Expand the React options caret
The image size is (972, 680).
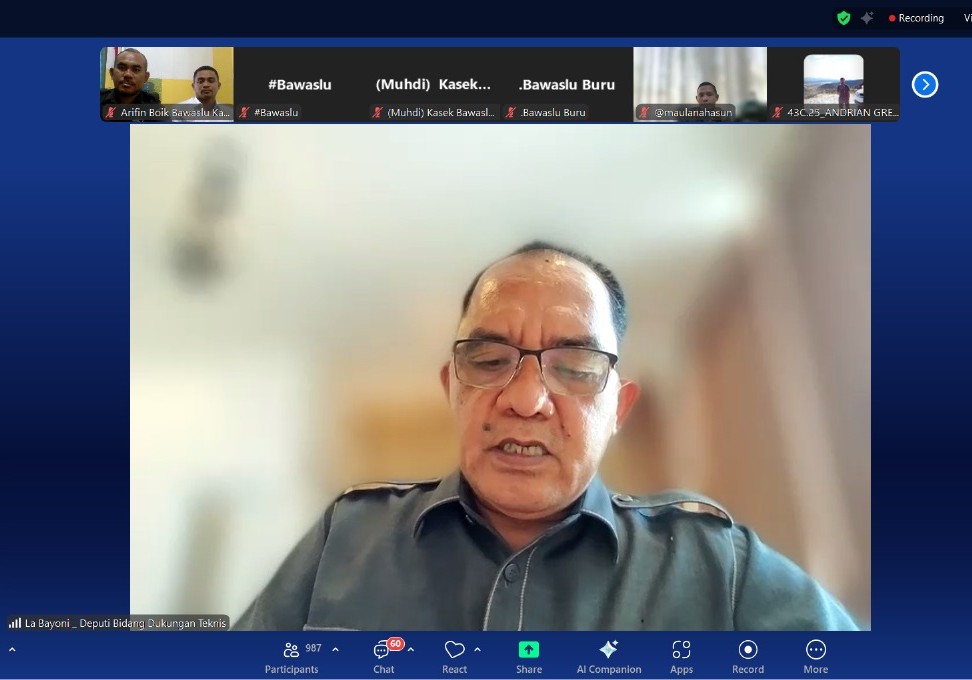477,650
